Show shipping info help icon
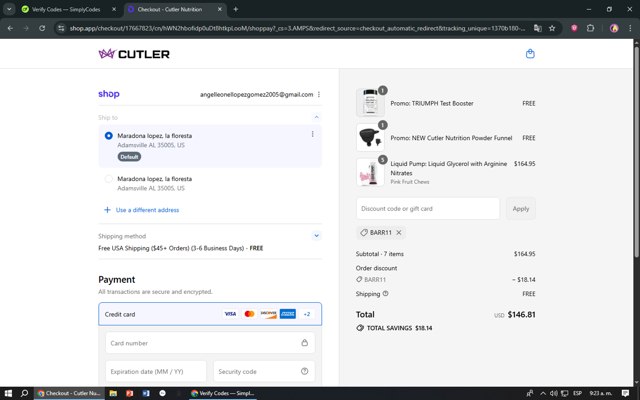640x400 pixels. pos(385,293)
